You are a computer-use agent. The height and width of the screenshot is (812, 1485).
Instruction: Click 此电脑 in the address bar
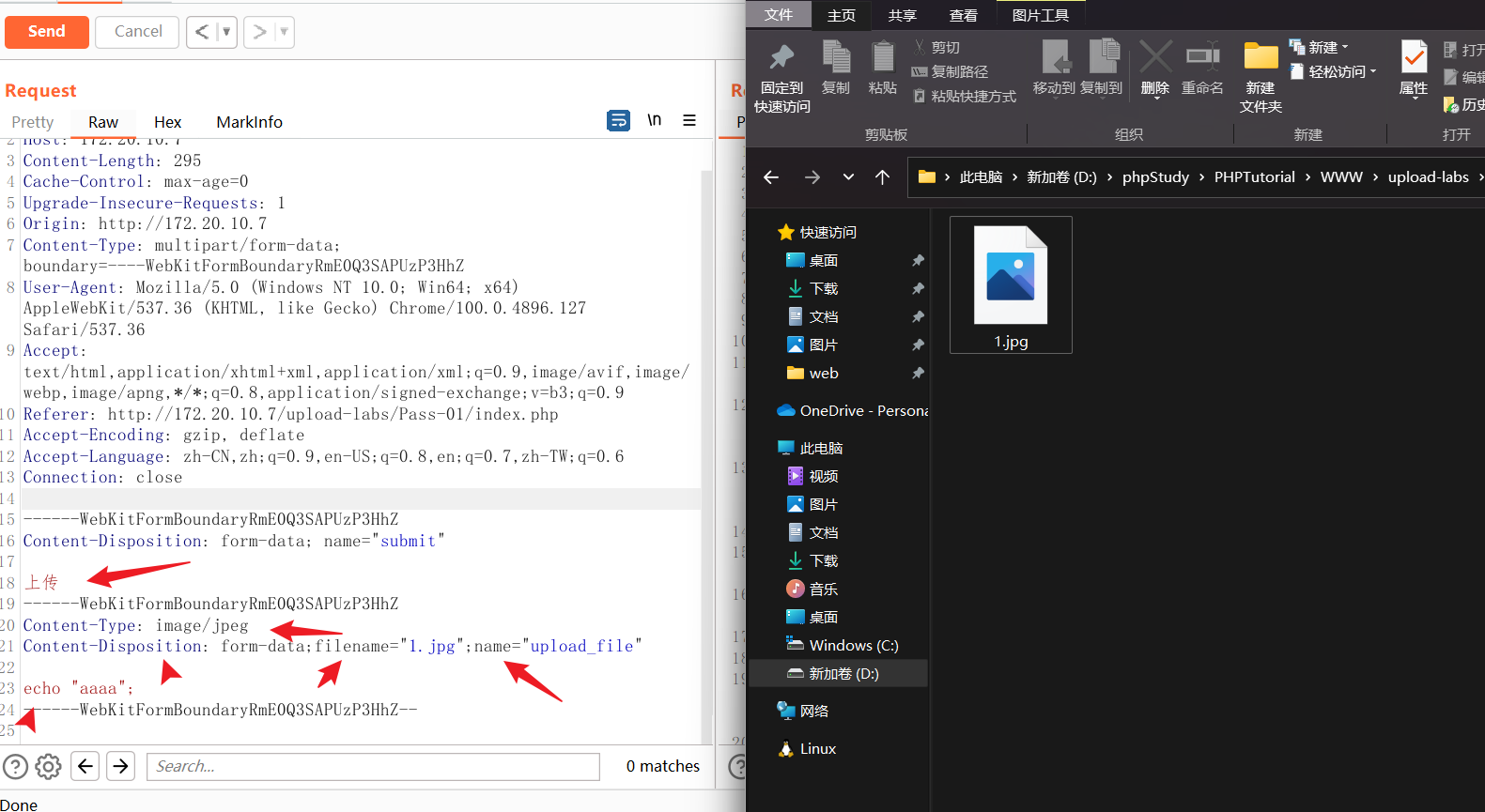pos(981,177)
